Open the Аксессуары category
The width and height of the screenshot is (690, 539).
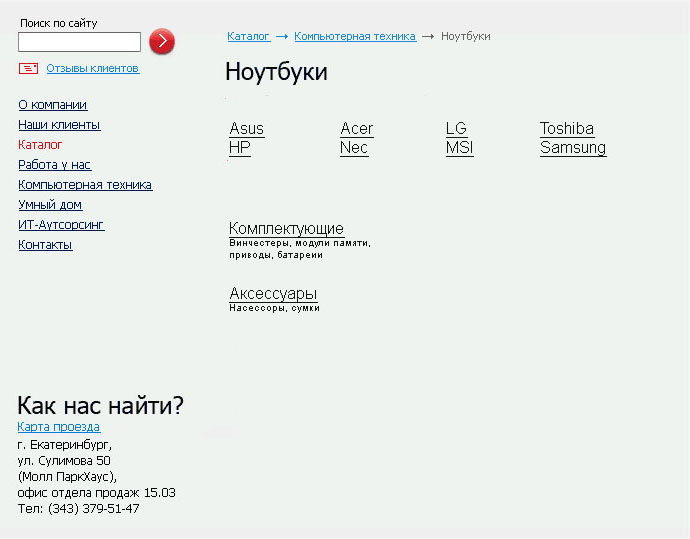tap(273, 294)
